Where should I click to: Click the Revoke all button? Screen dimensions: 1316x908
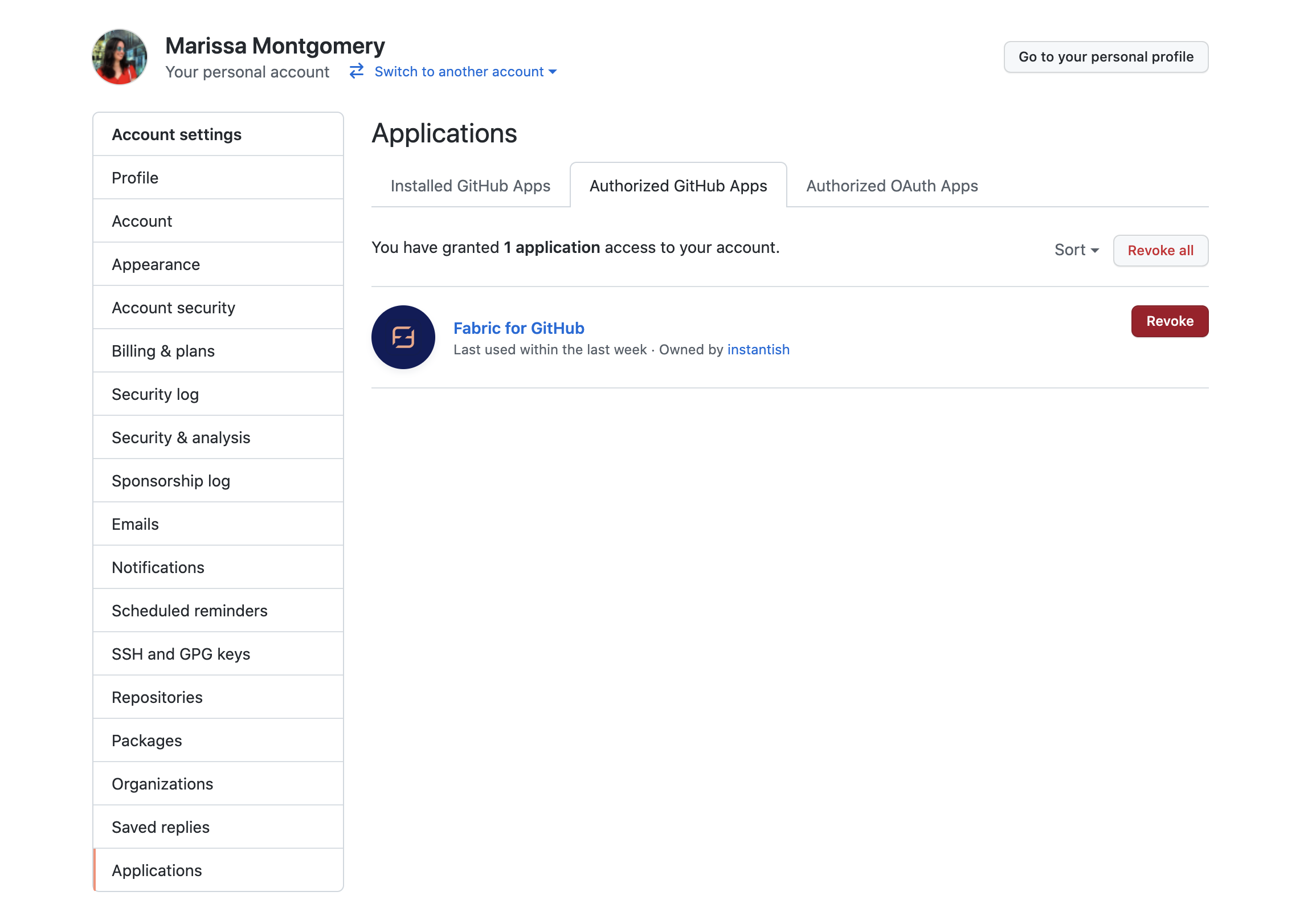[1160, 251]
